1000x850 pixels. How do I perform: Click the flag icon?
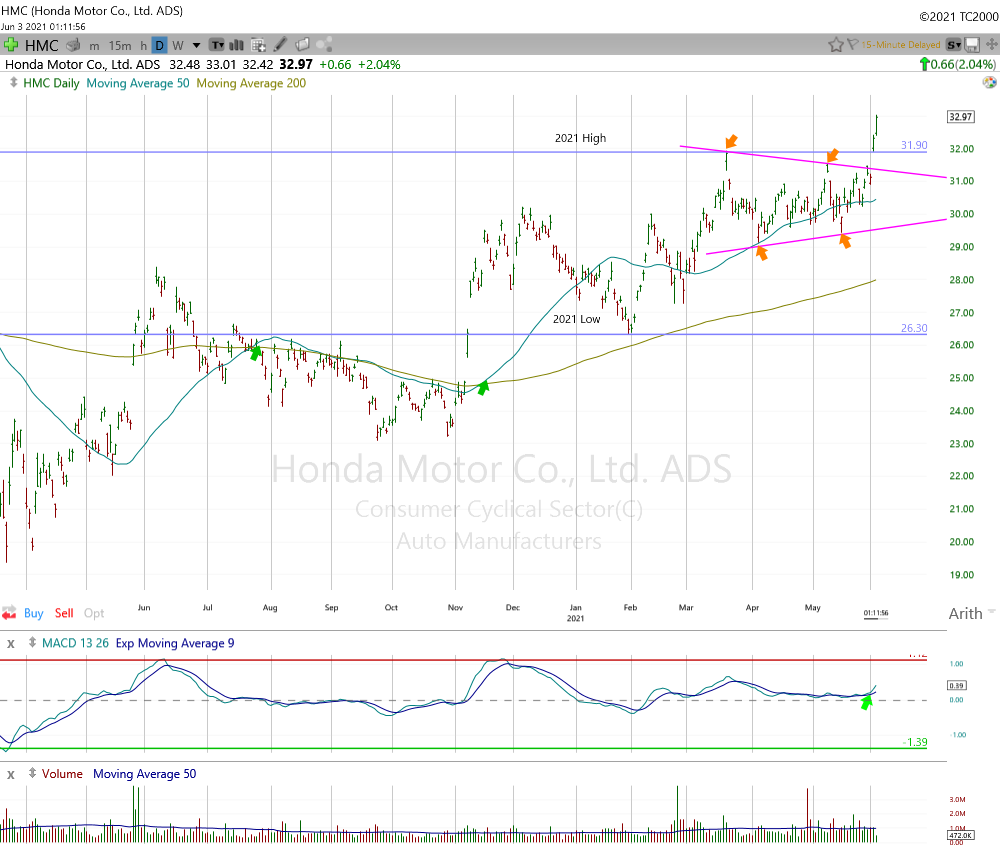[853, 45]
